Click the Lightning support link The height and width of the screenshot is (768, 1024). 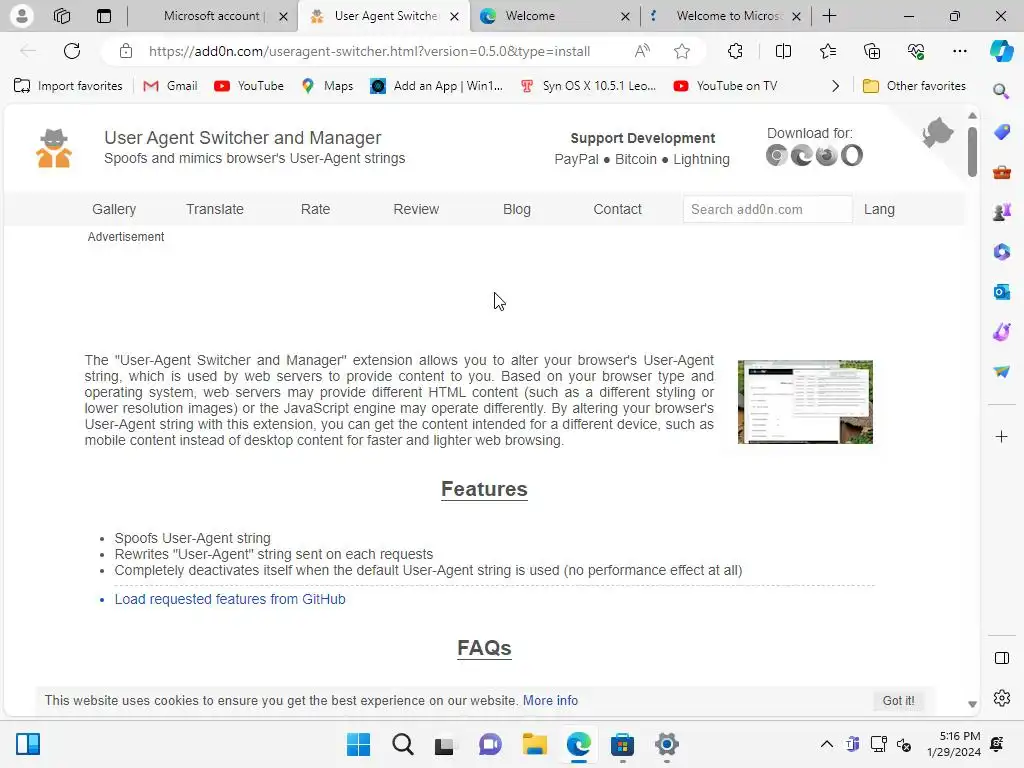[x=701, y=159]
